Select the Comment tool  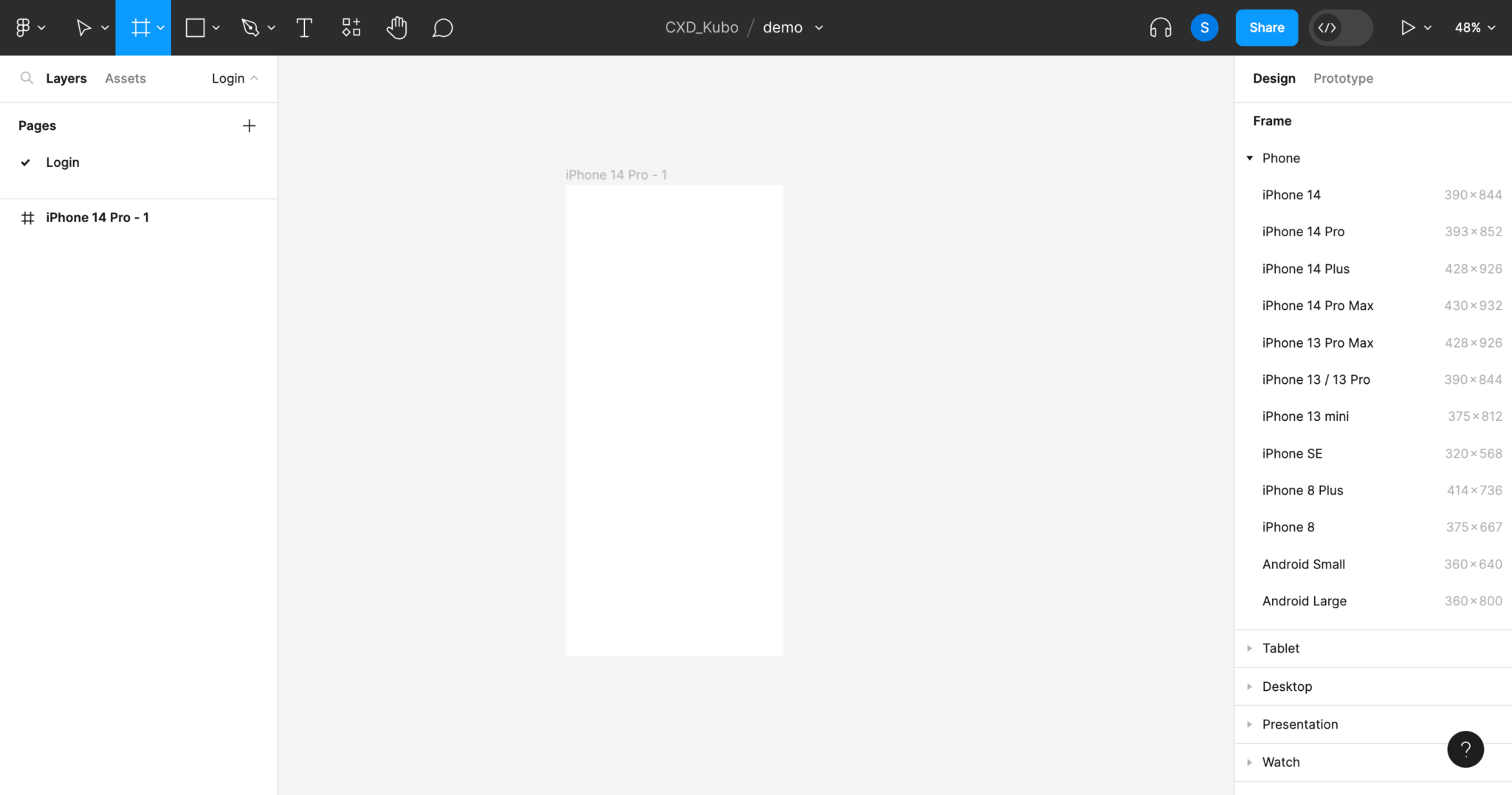[x=442, y=27]
